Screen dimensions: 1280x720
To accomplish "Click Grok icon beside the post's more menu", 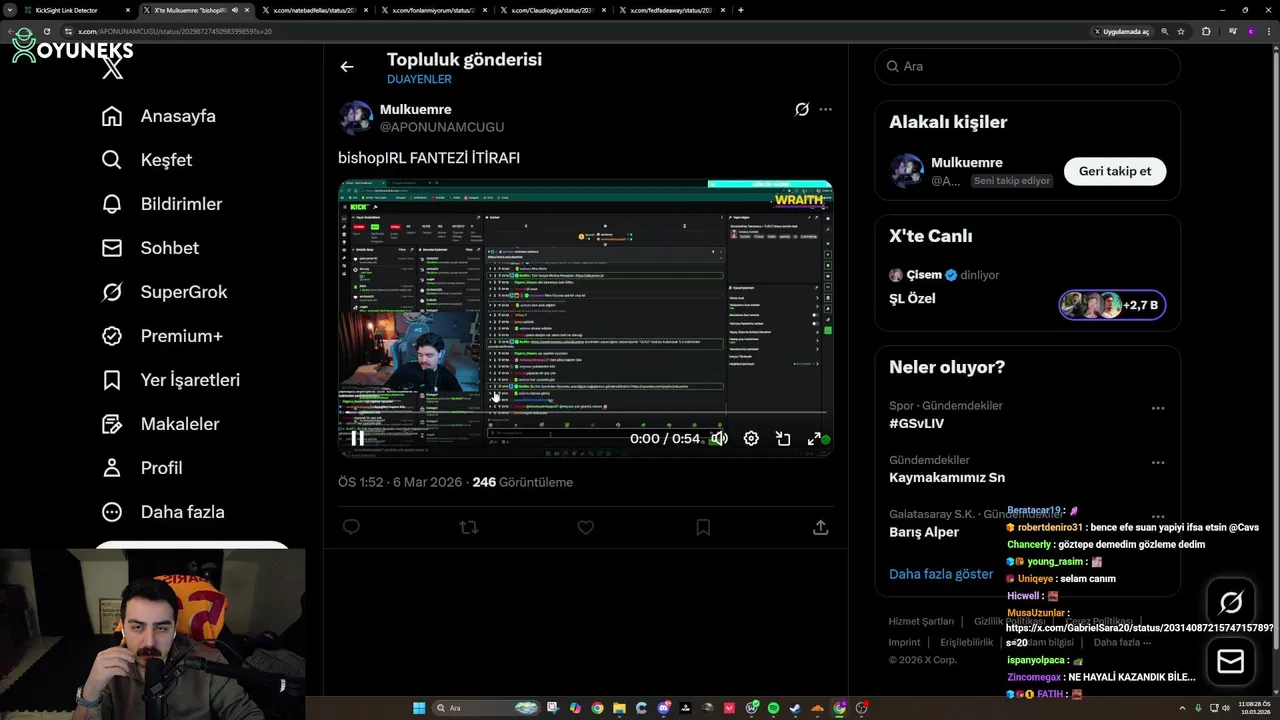I will (801, 109).
